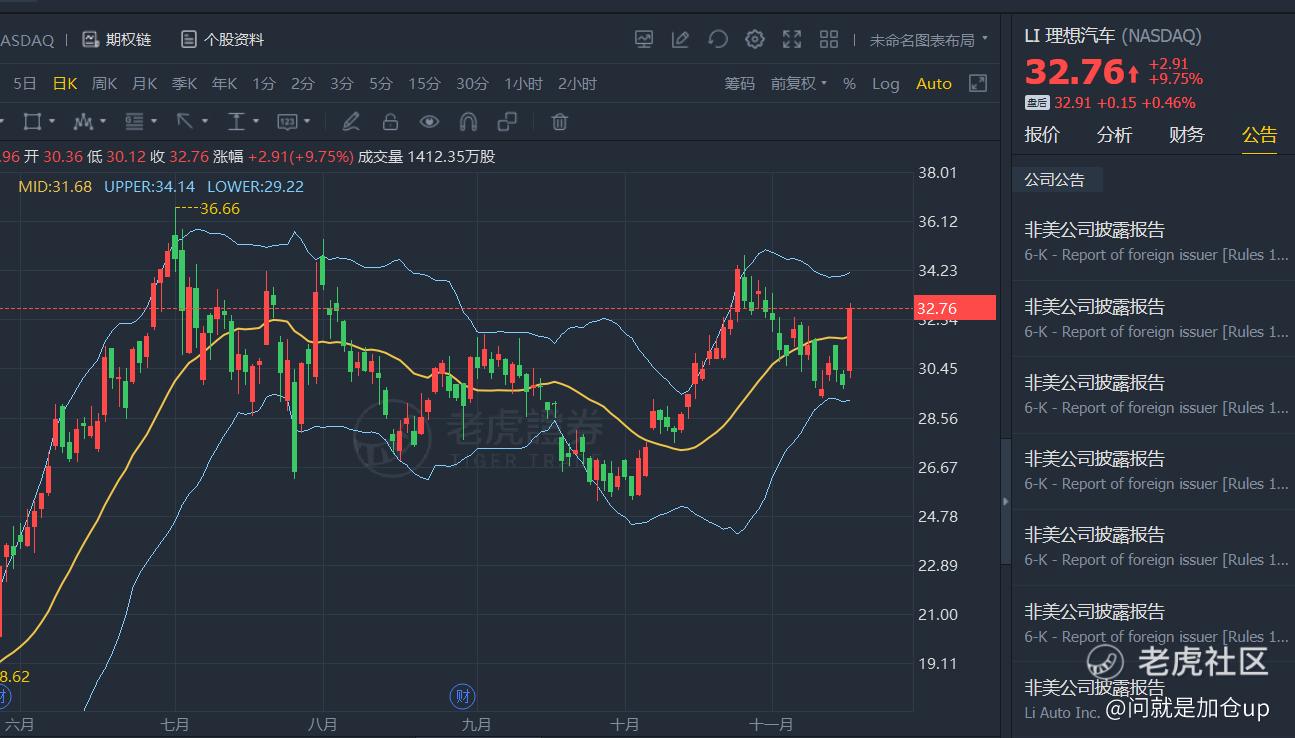Toggle Log scale
1295x738 pixels.
click(886, 84)
